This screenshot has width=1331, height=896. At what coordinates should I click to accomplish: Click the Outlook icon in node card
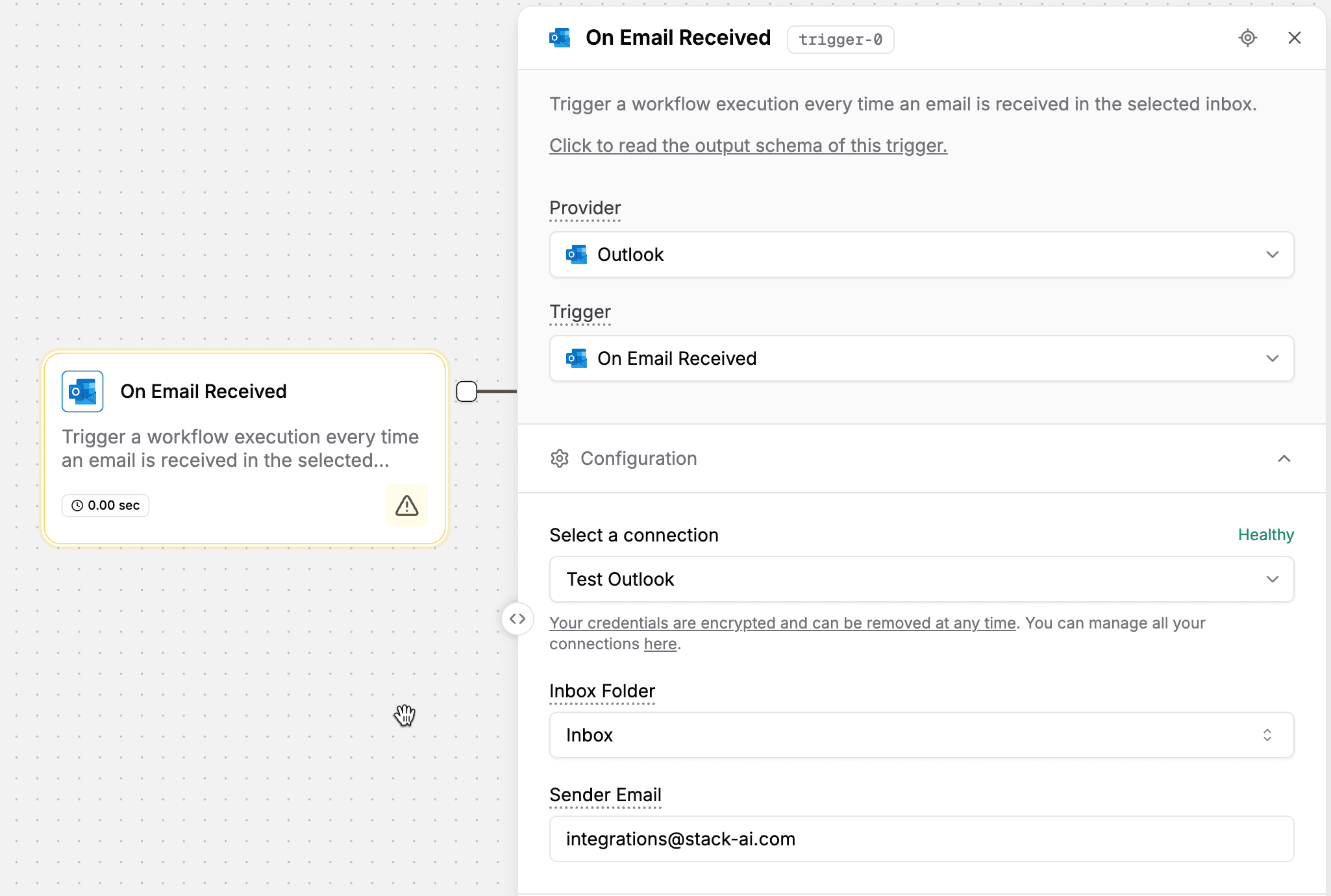pyautogui.click(x=82, y=392)
